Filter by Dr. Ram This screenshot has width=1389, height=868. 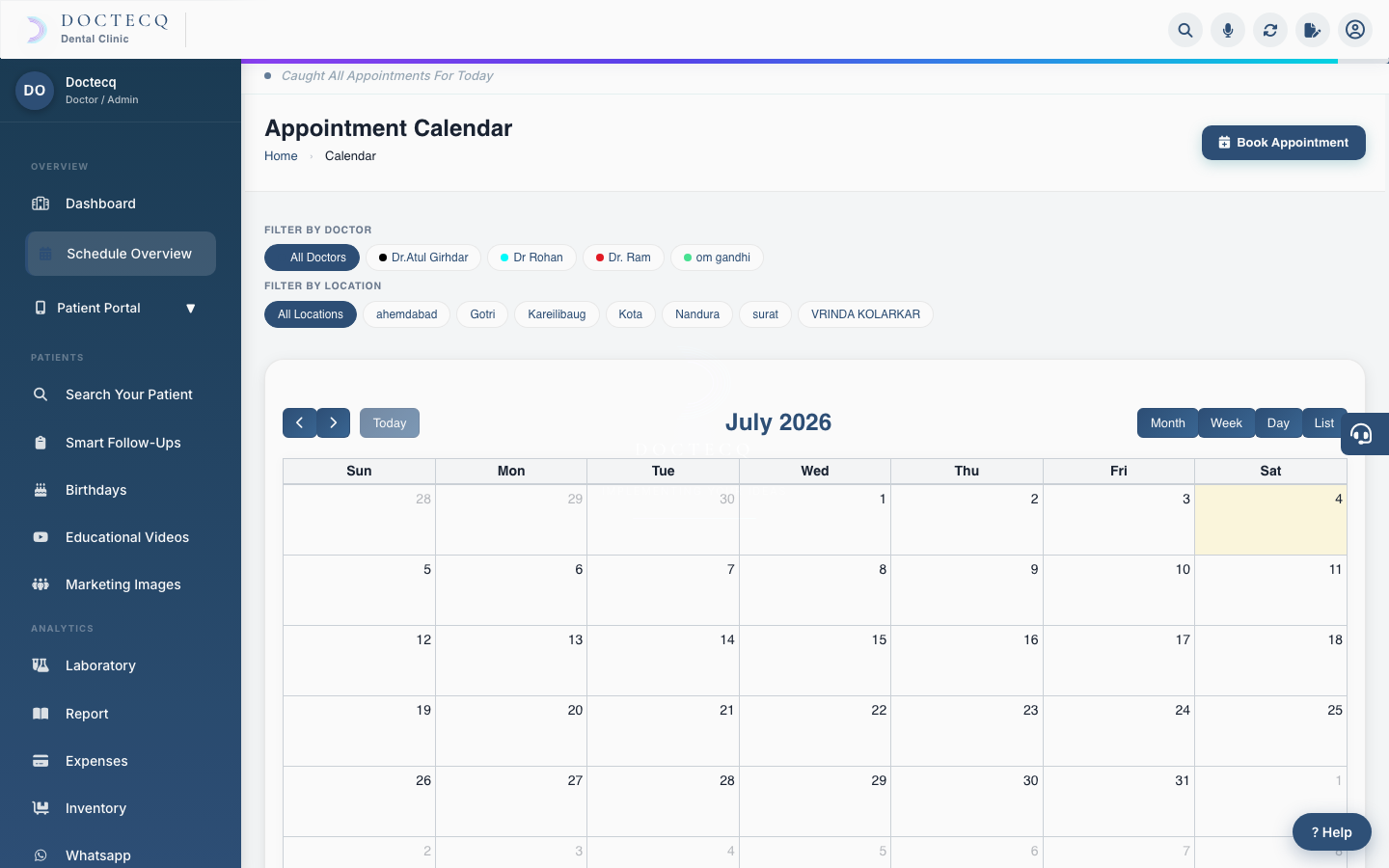[623, 258]
